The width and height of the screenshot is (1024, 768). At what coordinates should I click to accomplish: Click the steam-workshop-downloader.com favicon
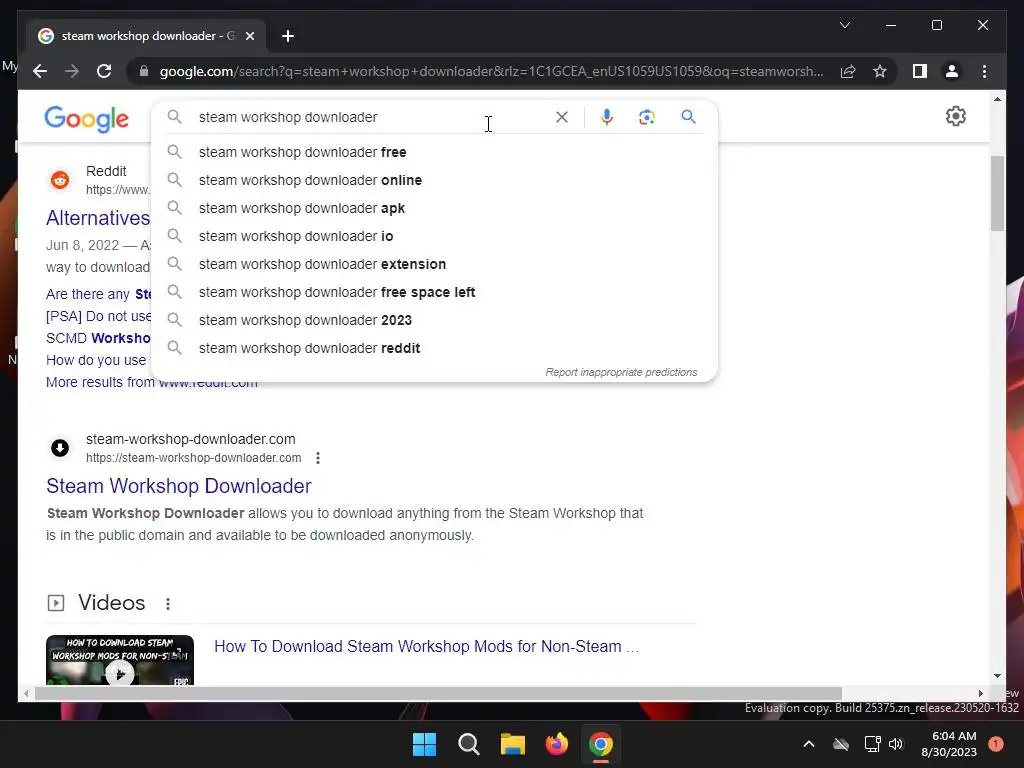point(60,448)
